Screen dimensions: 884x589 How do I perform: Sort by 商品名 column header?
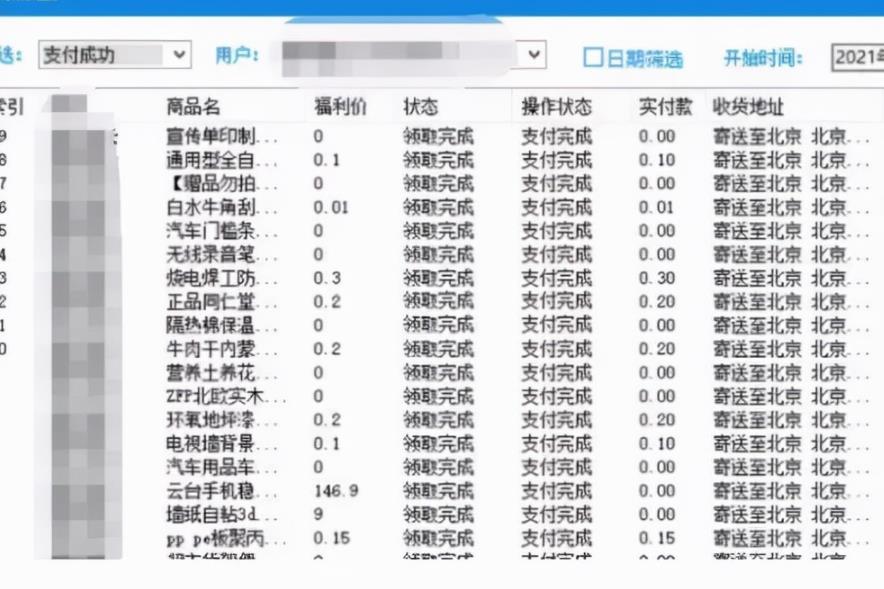(x=193, y=107)
